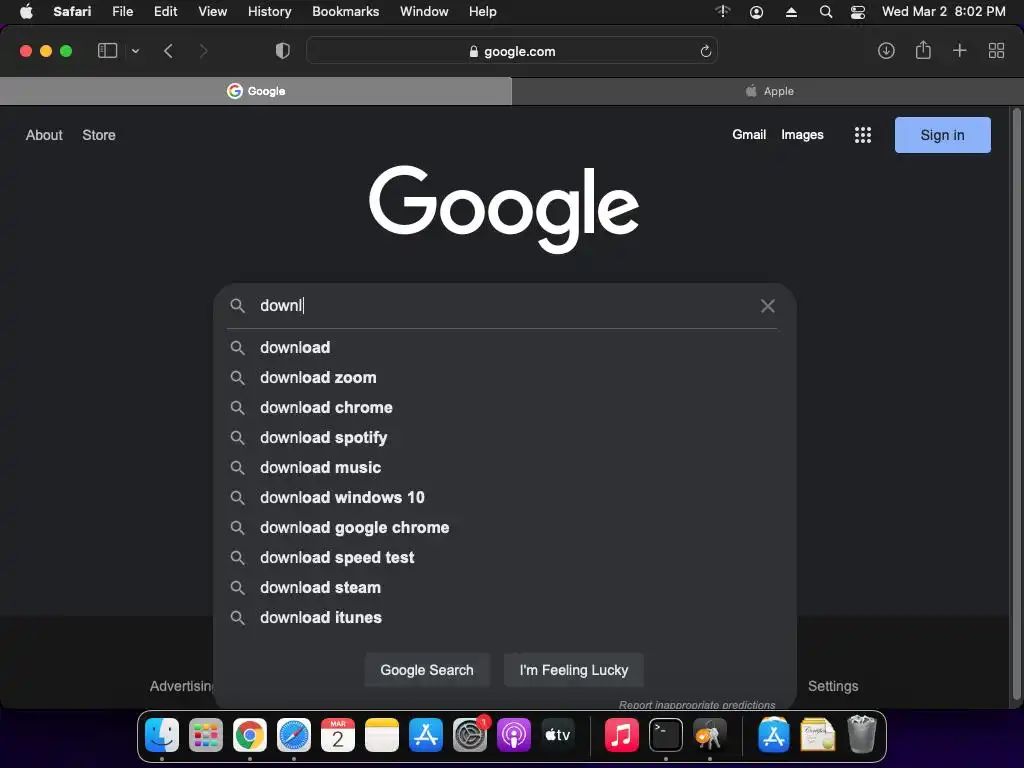
Task: Show tab overview grid icon
Action: tap(997, 50)
